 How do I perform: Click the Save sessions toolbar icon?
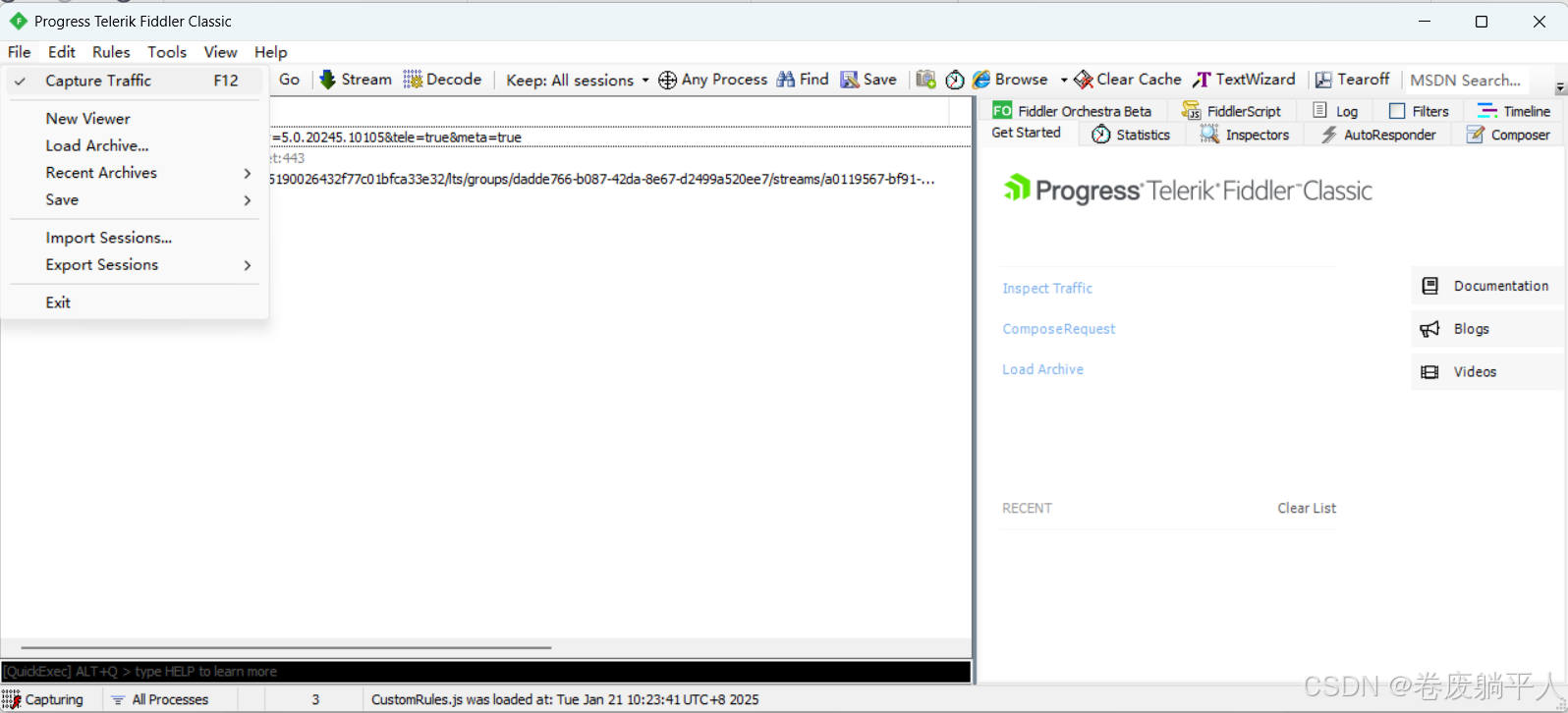coord(850,80)
